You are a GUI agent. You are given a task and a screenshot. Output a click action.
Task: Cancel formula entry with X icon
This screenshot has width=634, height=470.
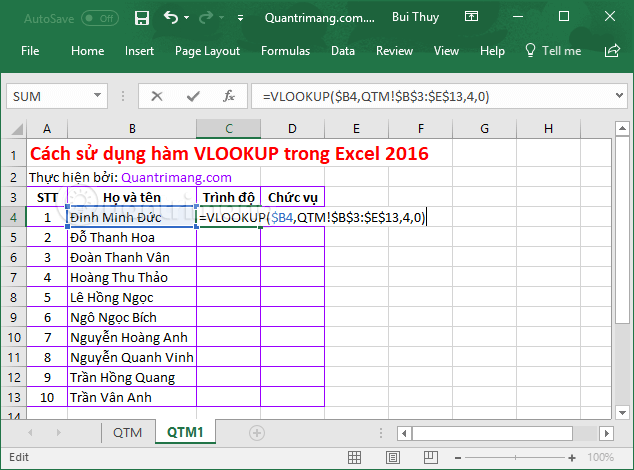(x=157, y=96)
